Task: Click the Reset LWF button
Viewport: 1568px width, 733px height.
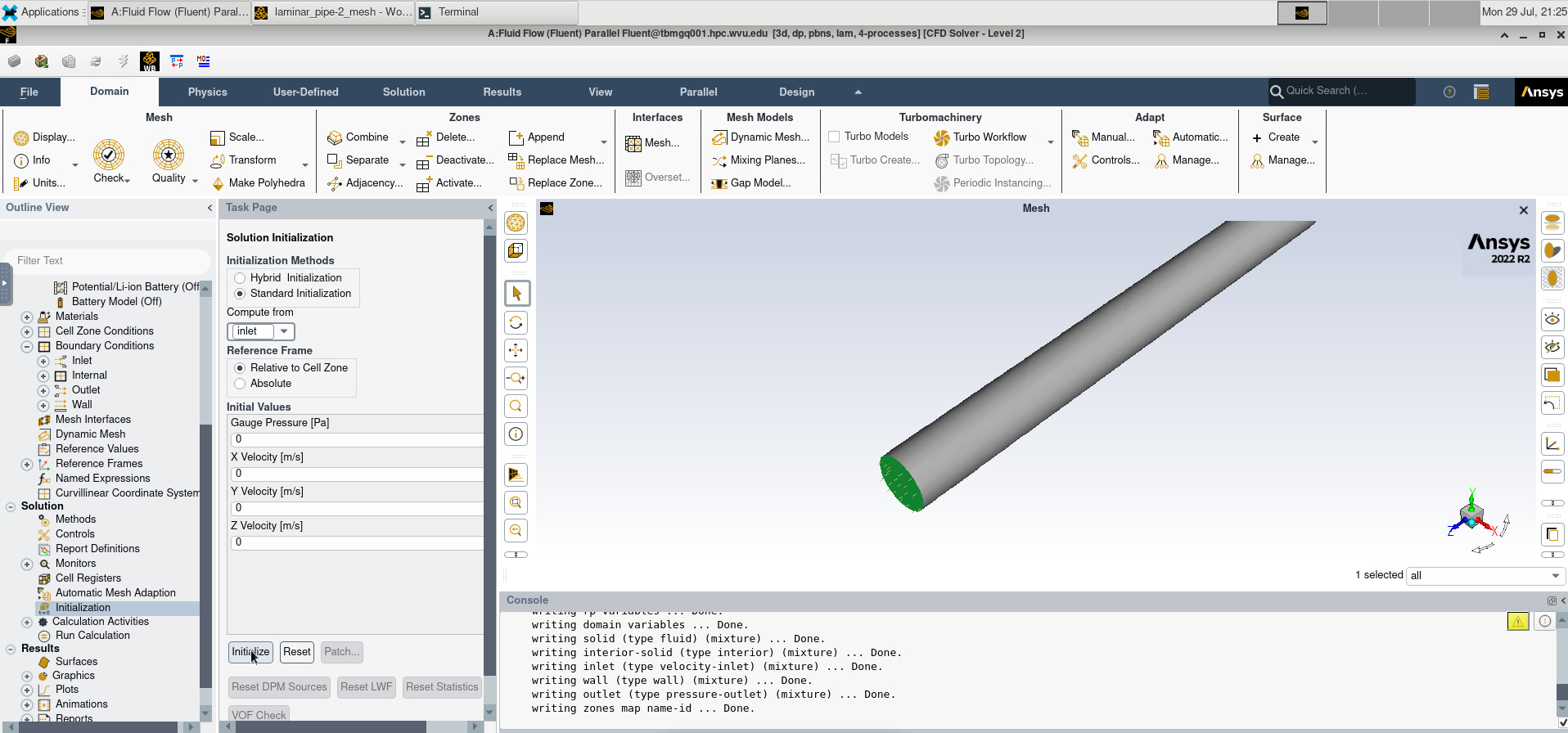Action: (367, 687)
